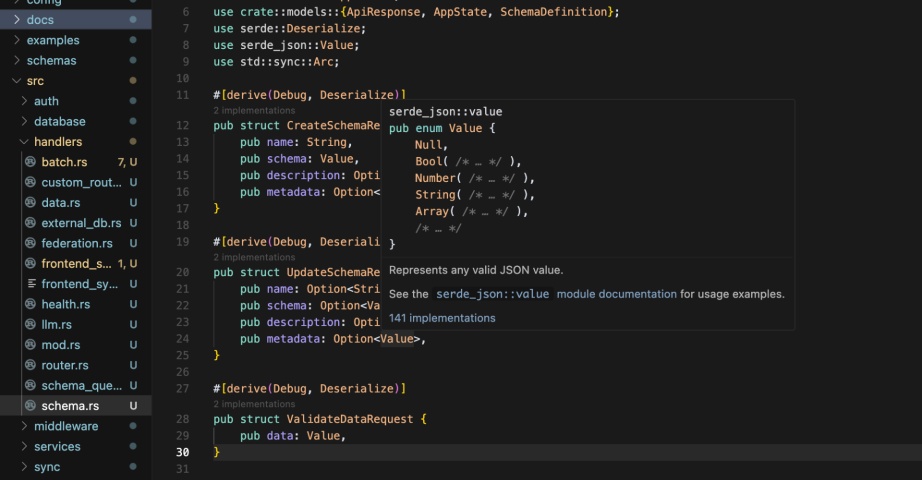
Task: Click line number 30 in gutter
Action: (182, 452)
